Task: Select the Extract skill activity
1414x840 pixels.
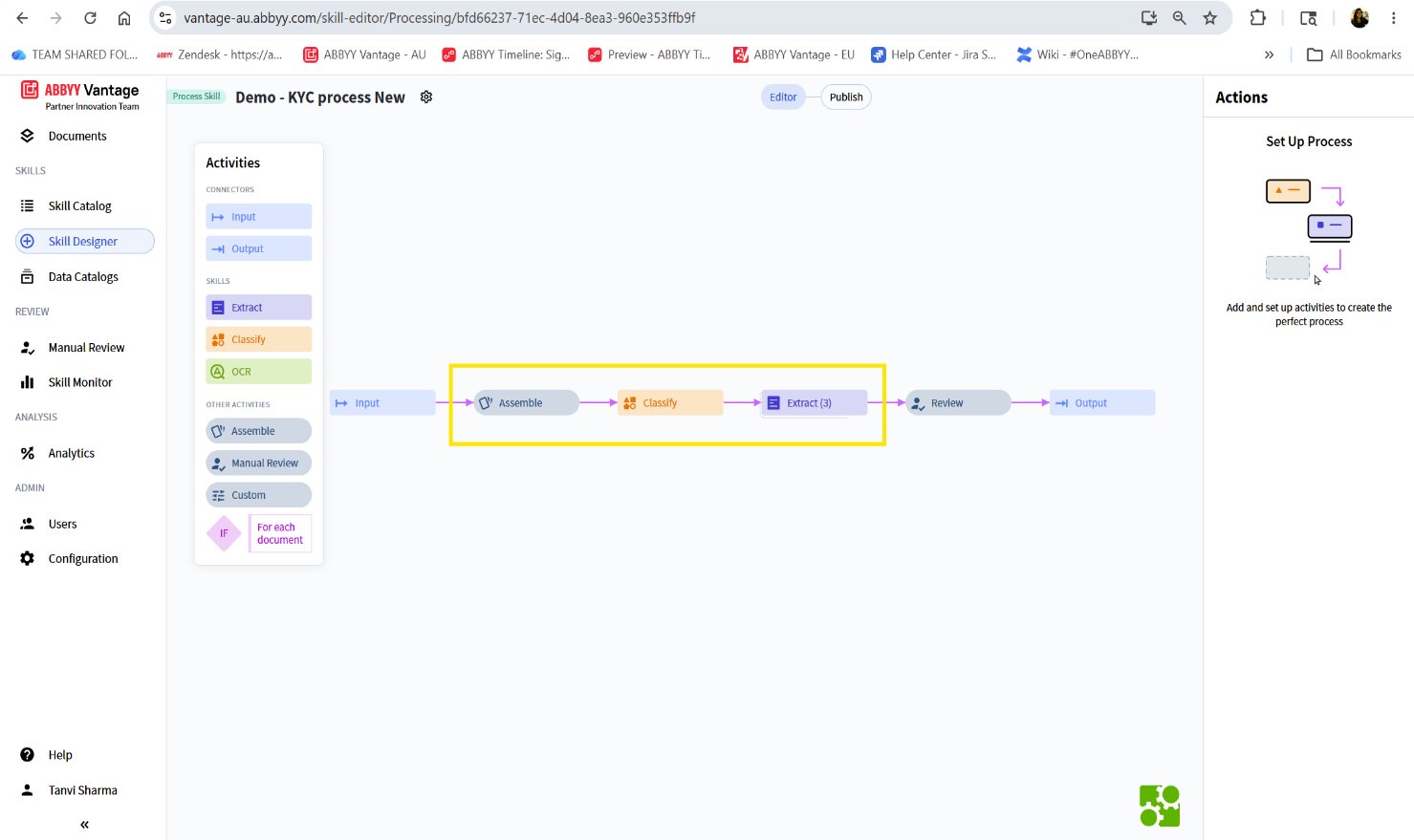Action: [x=258, y=308]
